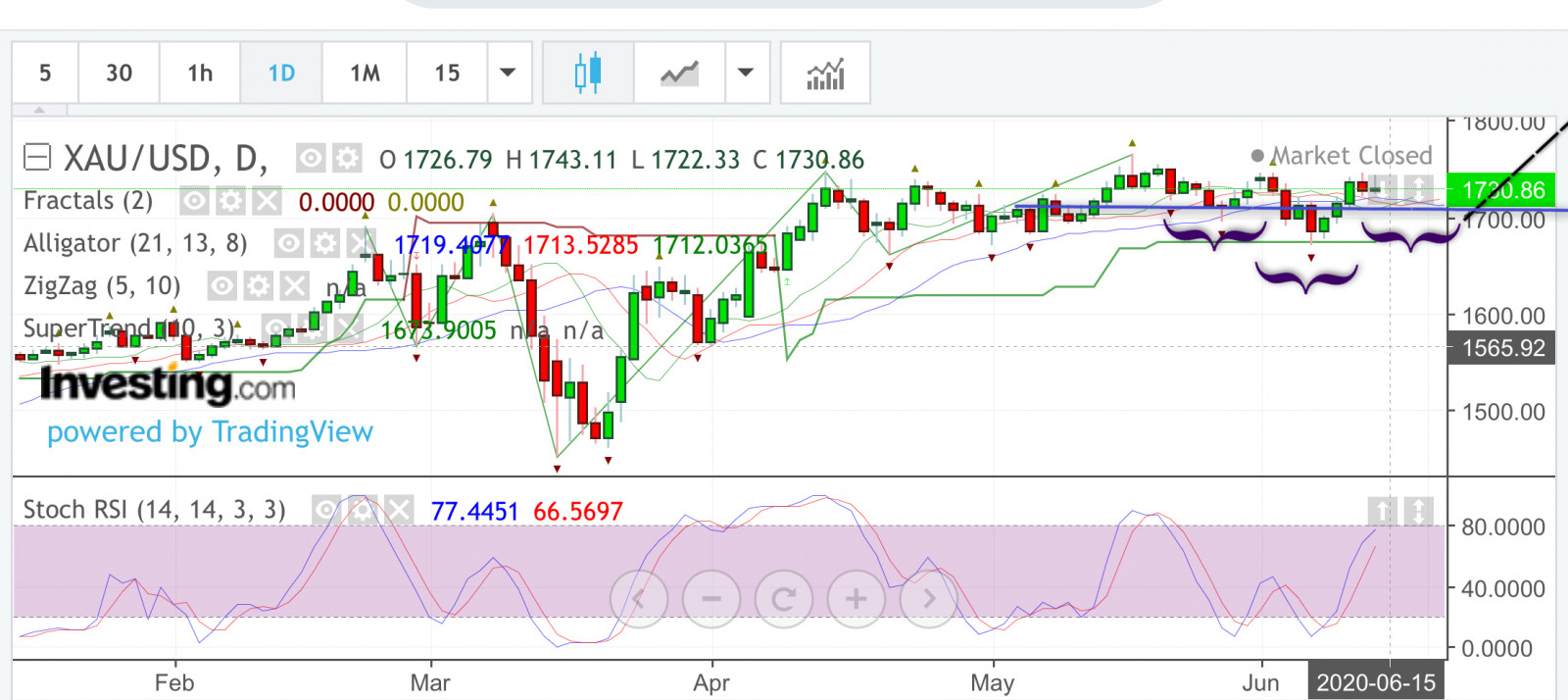Open the timeframe dropdown arrow

pyautogui.click(x=509, y=73)
